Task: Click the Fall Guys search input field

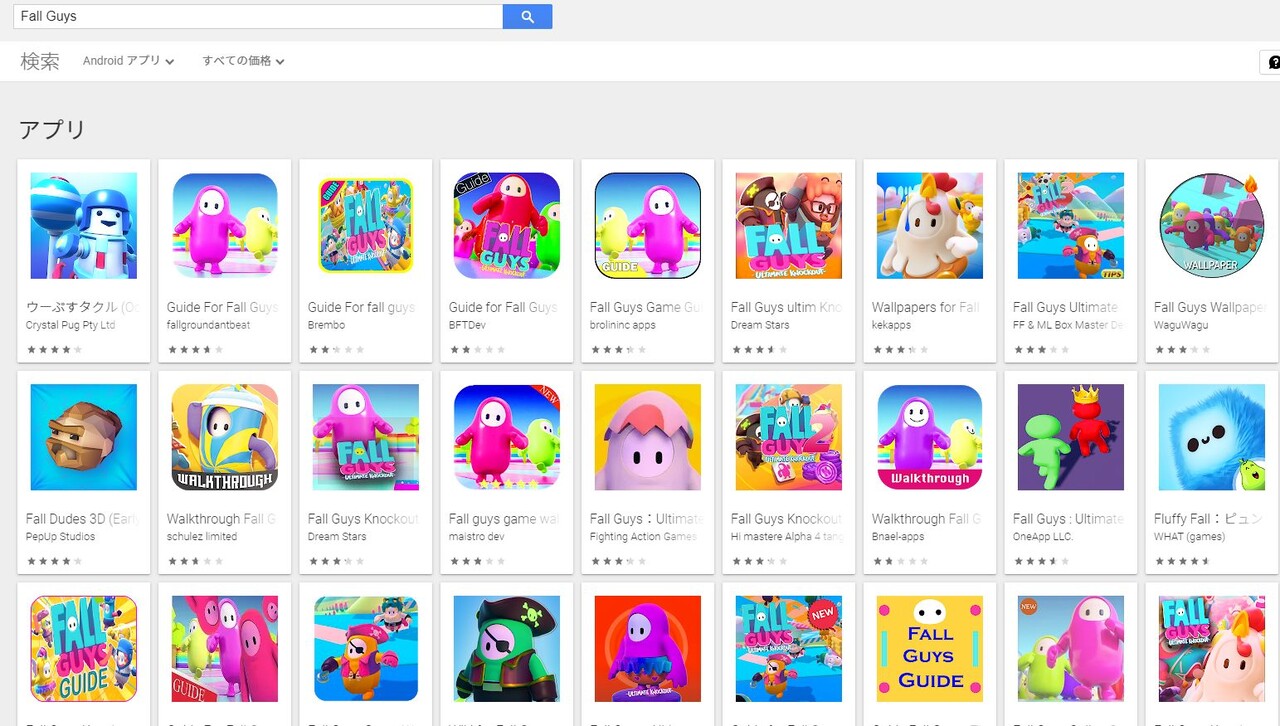Action: [x=258, y=16]
